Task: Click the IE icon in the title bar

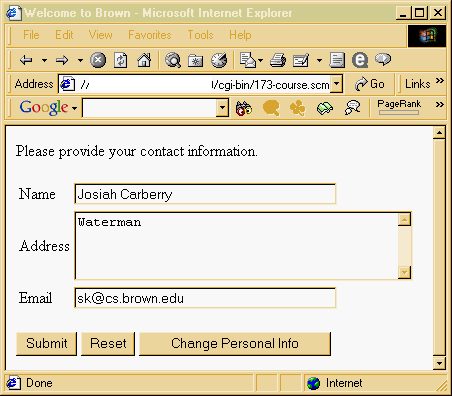Action: (x=13, y=13)
